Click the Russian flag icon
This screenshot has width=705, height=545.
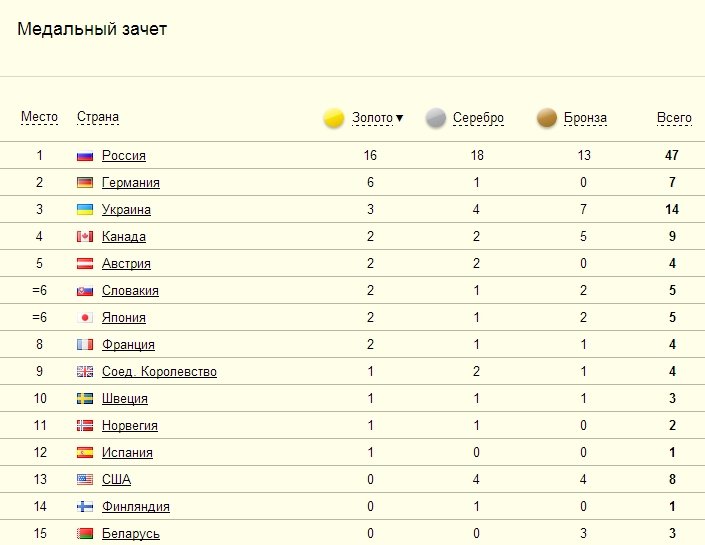click(x=85, y=156)
